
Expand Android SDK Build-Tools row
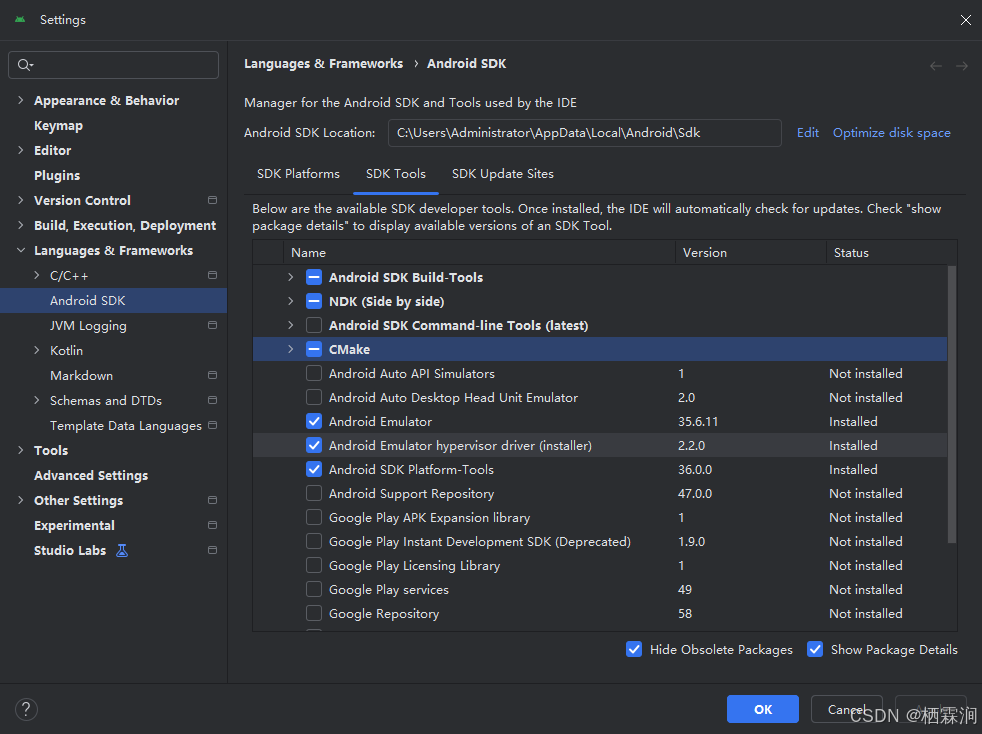[x=291, y=277]
